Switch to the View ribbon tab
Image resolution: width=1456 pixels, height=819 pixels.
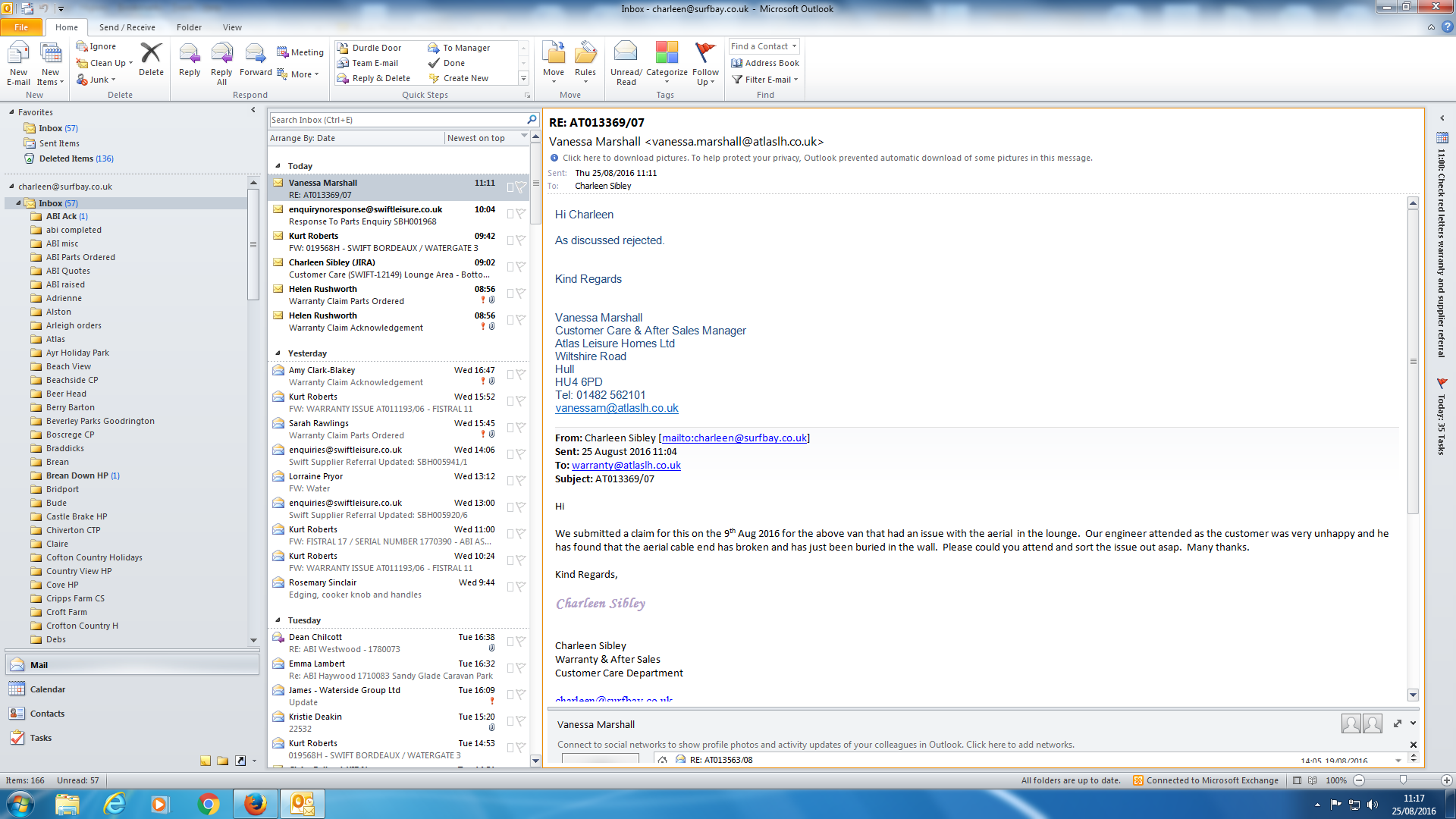232,27
